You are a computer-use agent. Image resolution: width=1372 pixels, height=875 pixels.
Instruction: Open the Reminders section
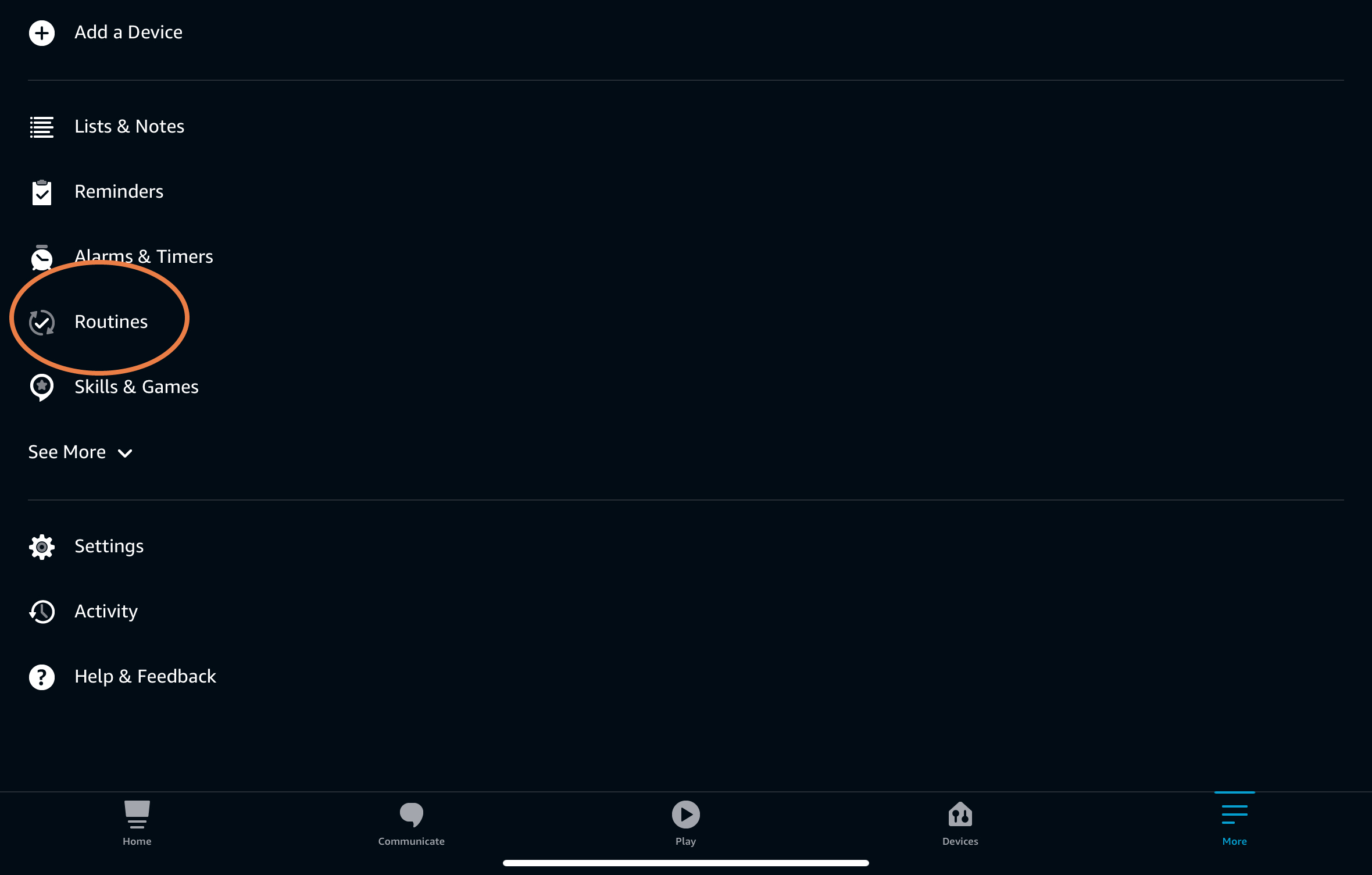118,191
